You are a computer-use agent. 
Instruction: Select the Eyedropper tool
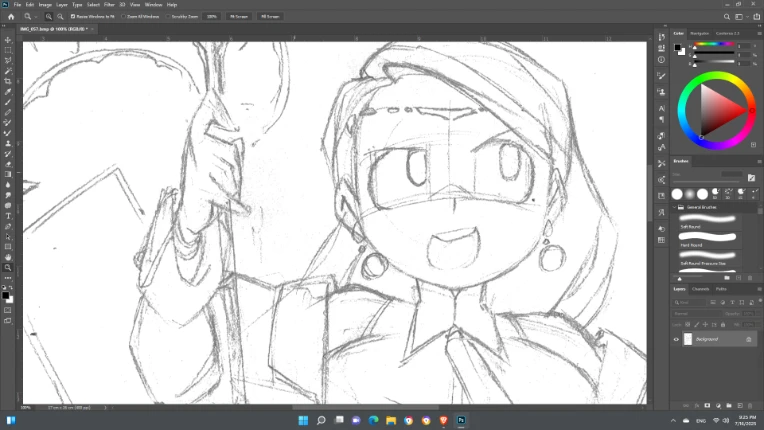(x=8, y=92)
